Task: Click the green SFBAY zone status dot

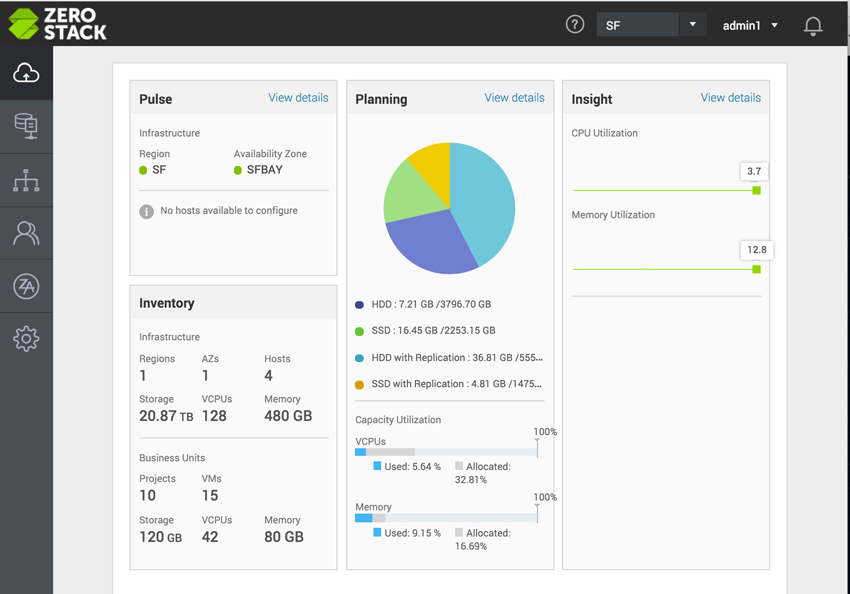Action: [x=237, y=170]
